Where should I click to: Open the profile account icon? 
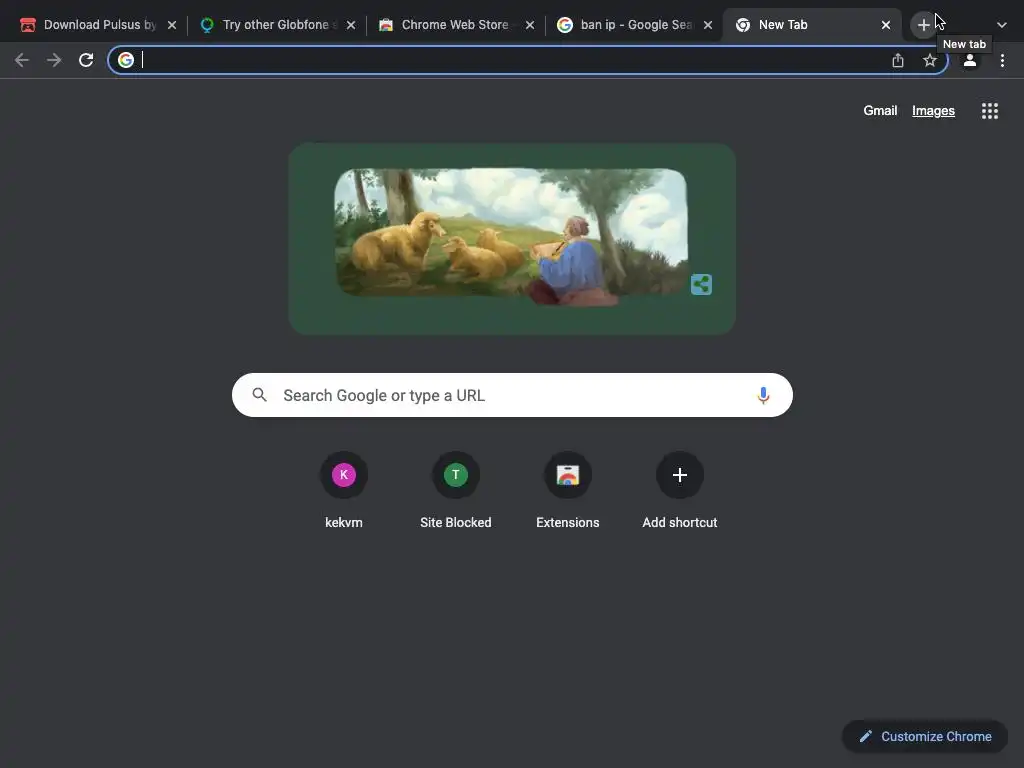[x=970, y=61]
